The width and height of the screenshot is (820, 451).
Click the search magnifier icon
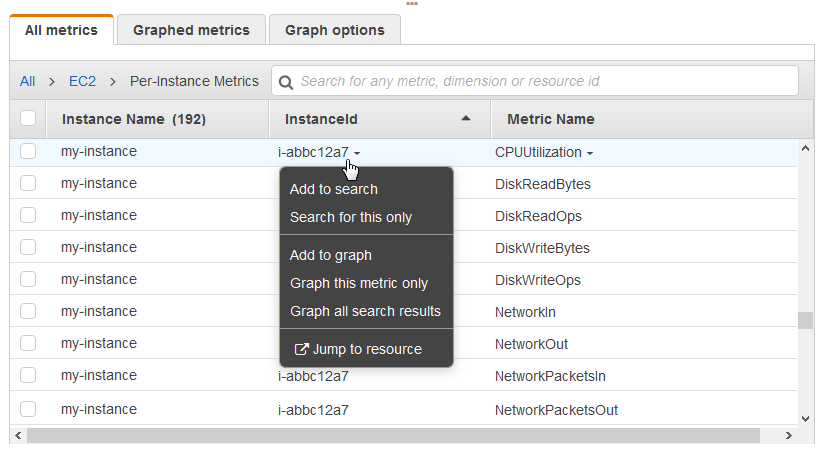(x=286, y=81)
